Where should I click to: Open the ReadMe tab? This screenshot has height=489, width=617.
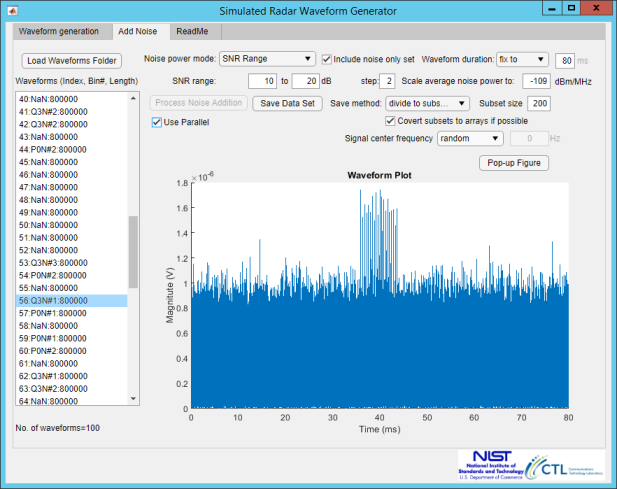(x=192, y=31)
